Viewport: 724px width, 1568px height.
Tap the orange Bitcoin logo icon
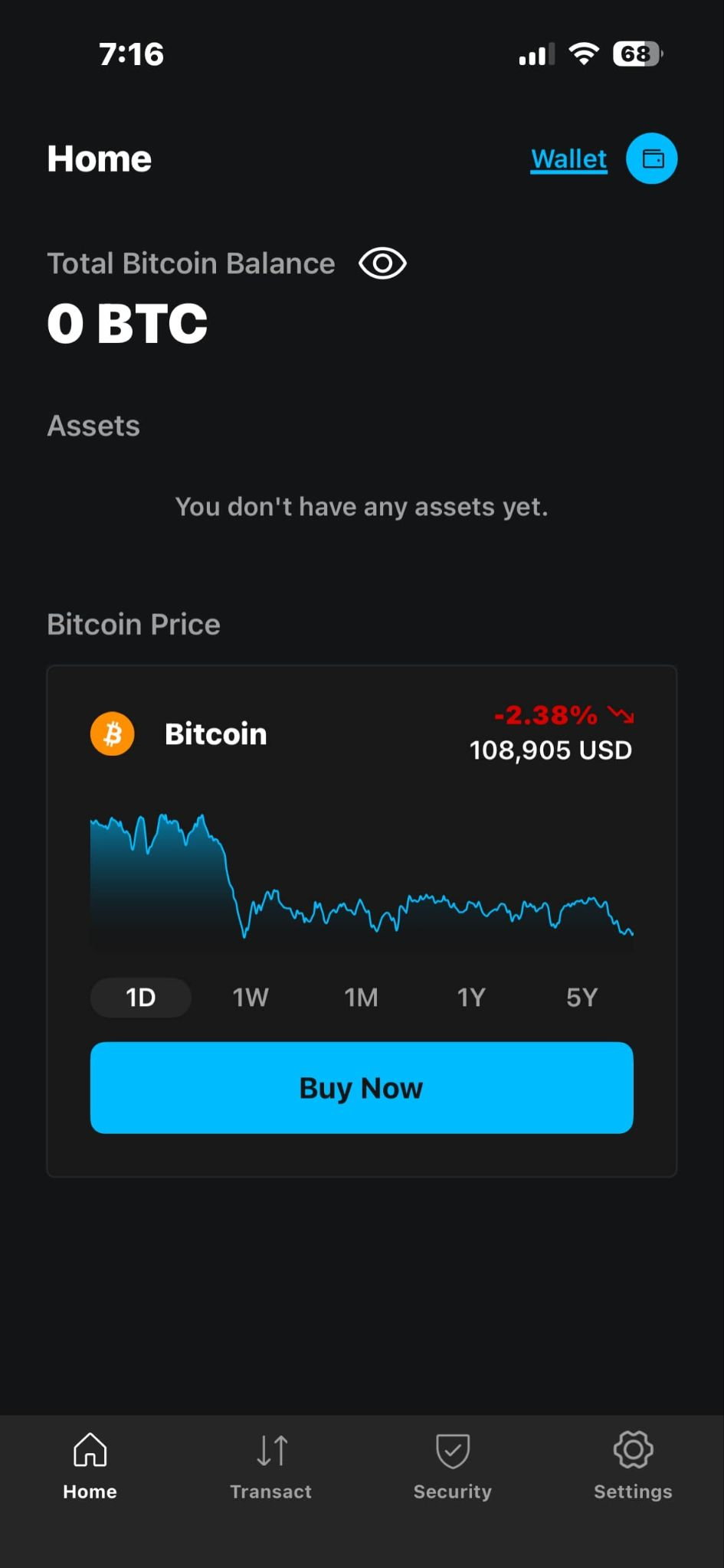tap(113, 733)
